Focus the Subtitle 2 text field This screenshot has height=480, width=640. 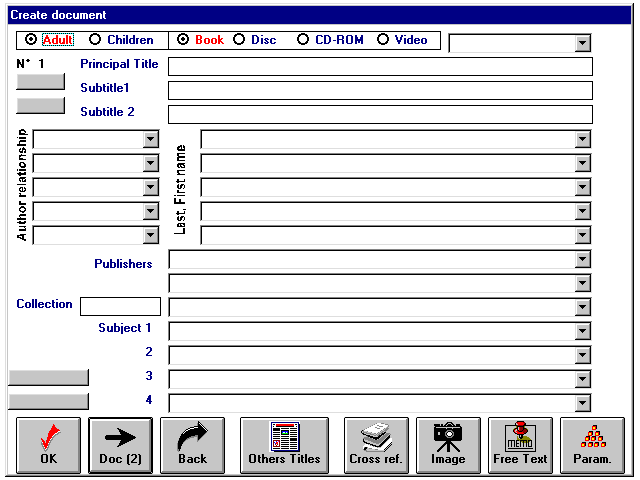pos(380,114)
